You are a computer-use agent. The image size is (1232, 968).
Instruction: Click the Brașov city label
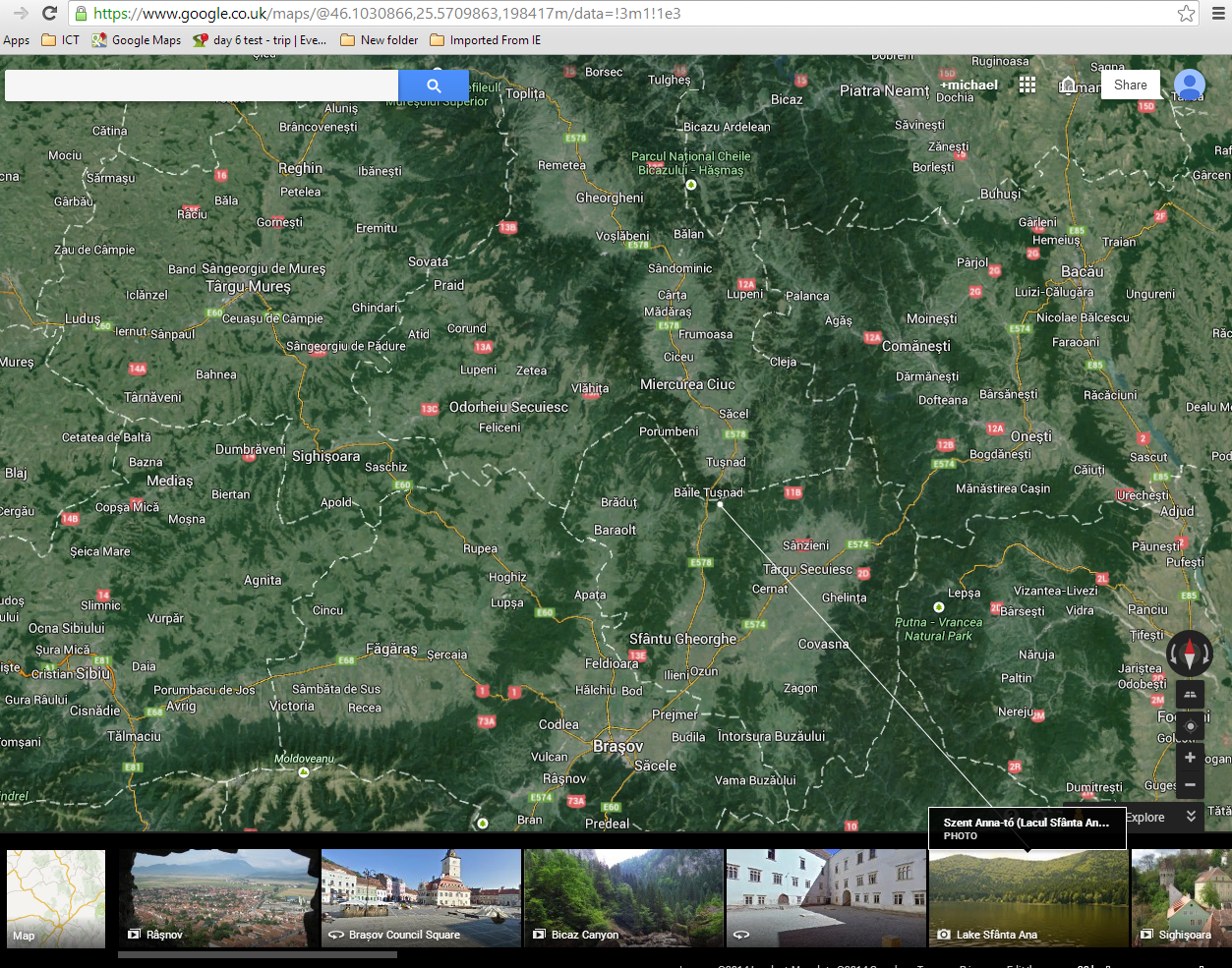tap(617, 746)
